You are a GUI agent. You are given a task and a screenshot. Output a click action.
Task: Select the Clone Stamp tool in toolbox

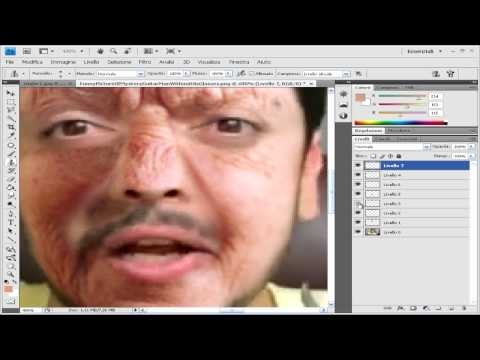pos(11,162)
